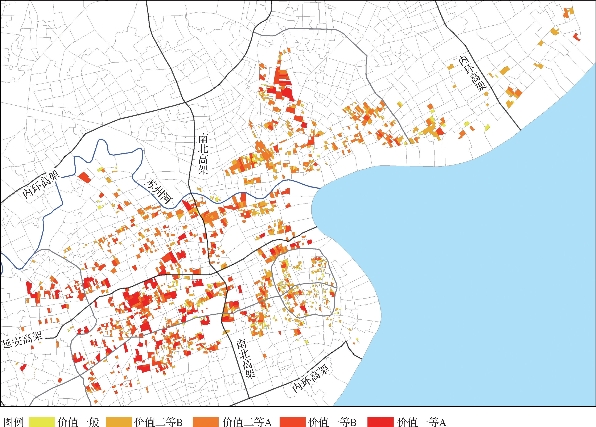Click the orange 价值二等A legend swatch
This screenshot has width=596, height=427.
(x=206, y=422)
